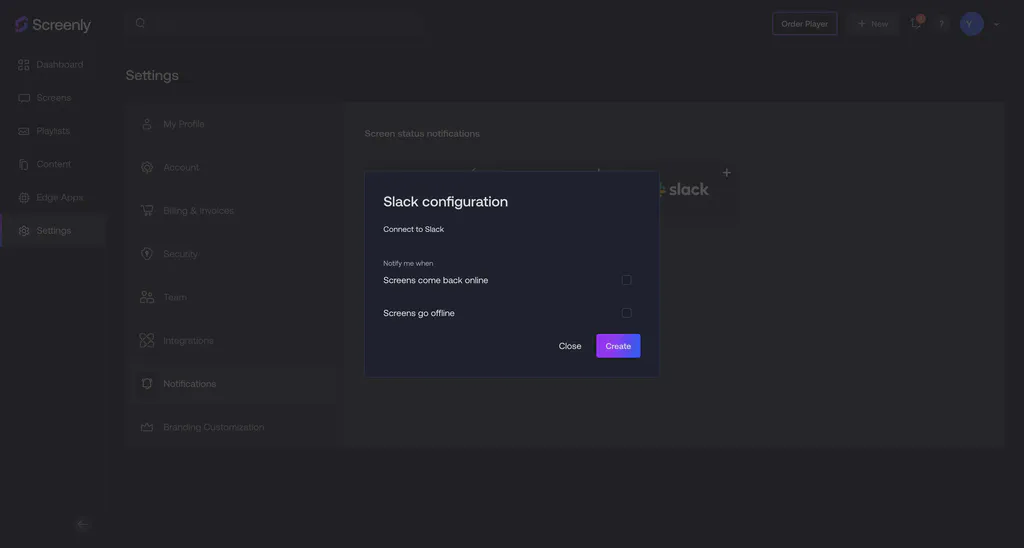This screenshot has width=1024, height=548.
Task: Open the Dashboard icon in sidebar
Action: (x=24, y=65)
